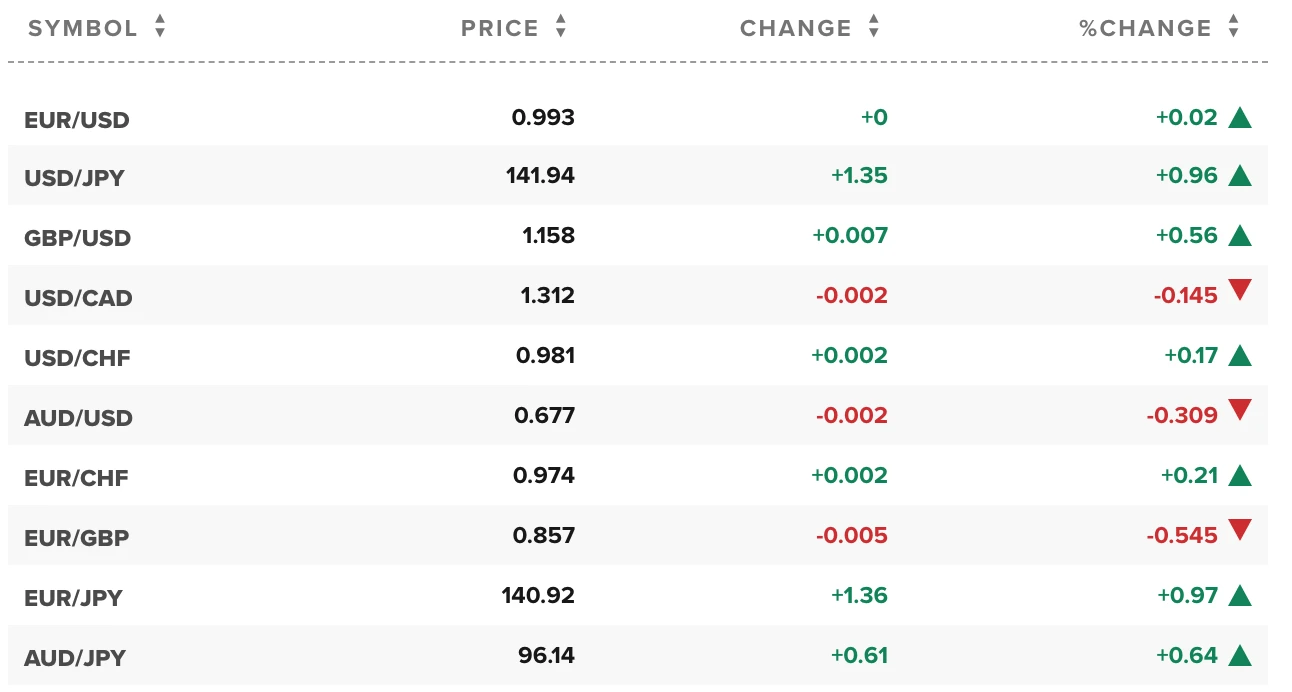Click the red down arrow for USD/CAD

[1240, 291]
